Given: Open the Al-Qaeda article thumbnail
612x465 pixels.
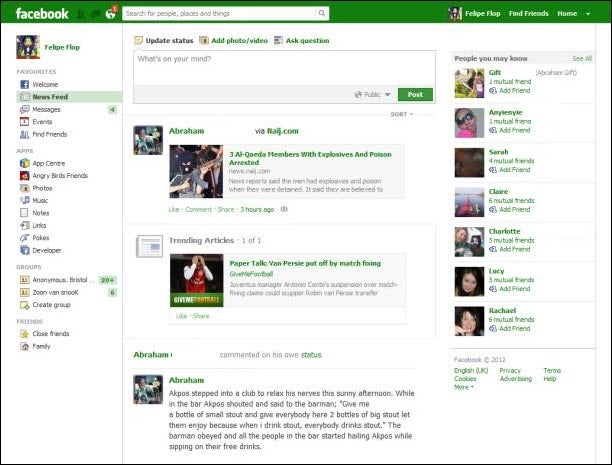Looking at the screenshot, I should [196, 171].
